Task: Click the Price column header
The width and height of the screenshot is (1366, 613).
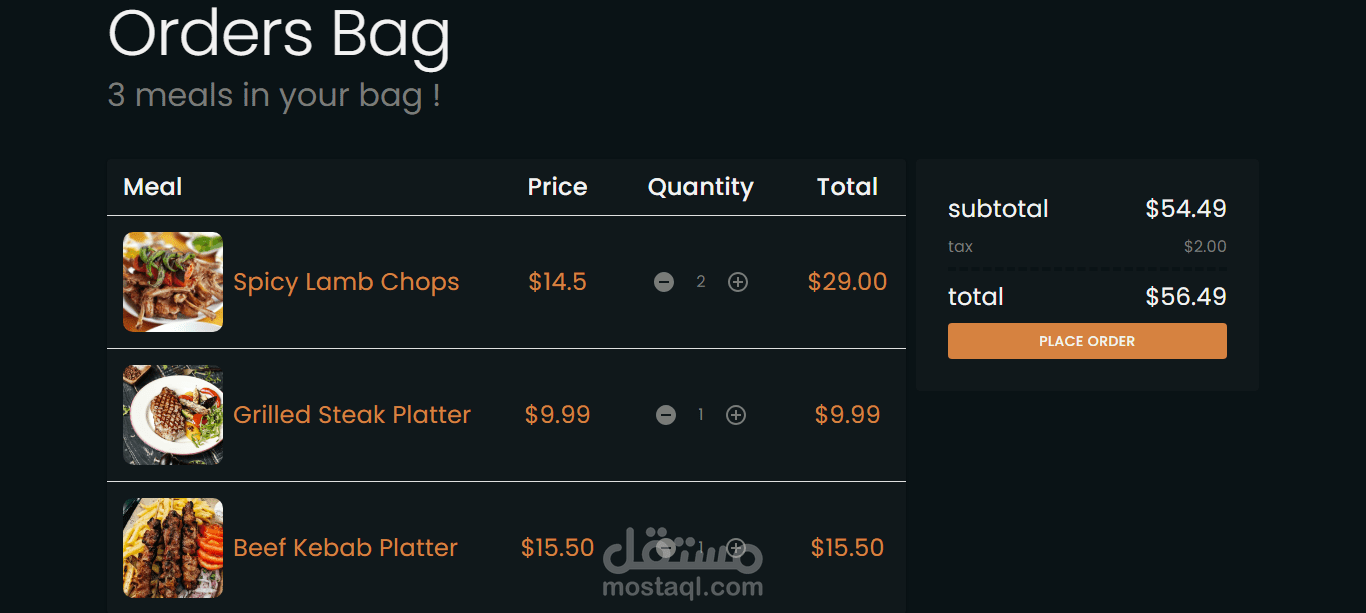Action: [x=558, y=187]
